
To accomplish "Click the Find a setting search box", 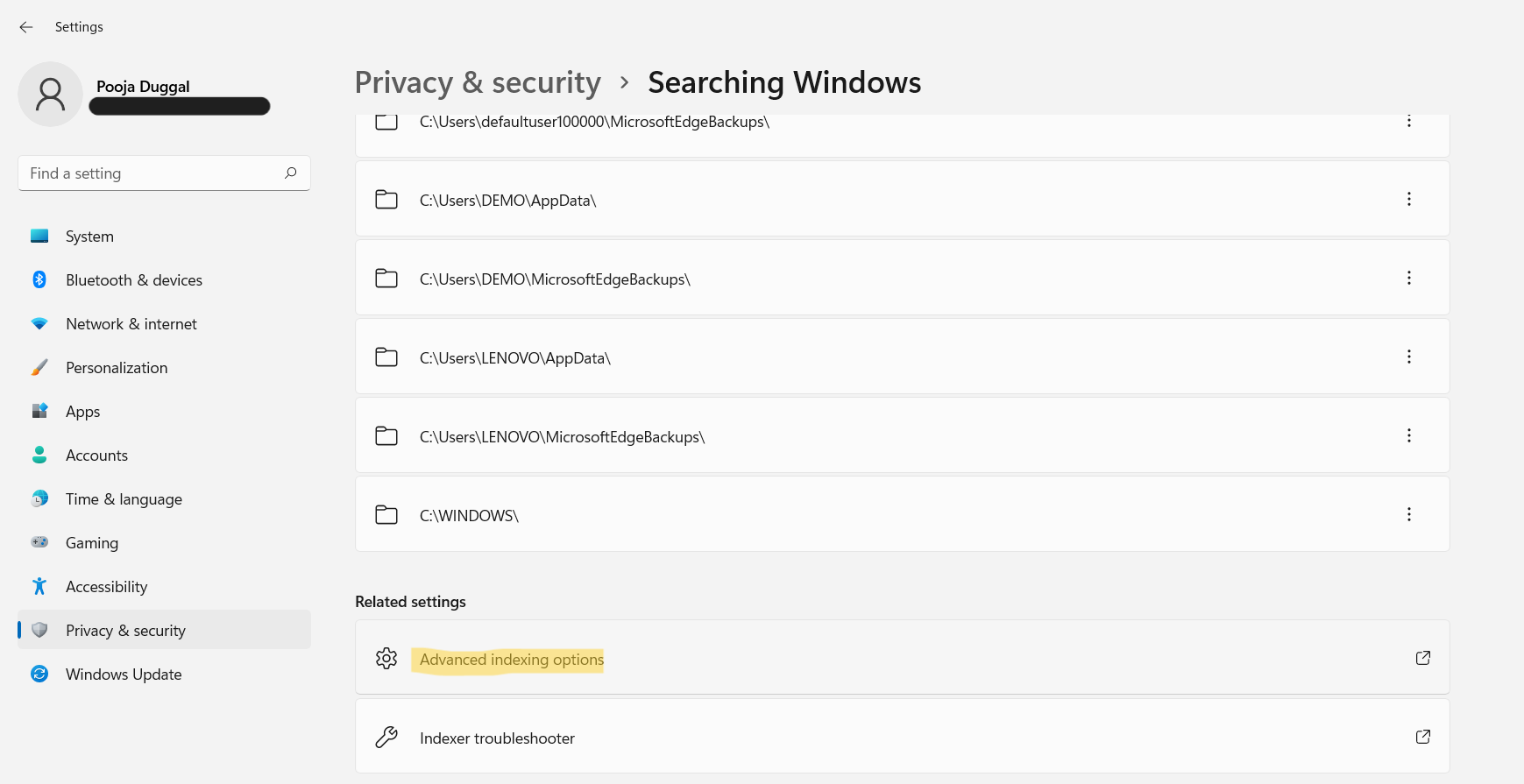I will (x=153, y=173).
